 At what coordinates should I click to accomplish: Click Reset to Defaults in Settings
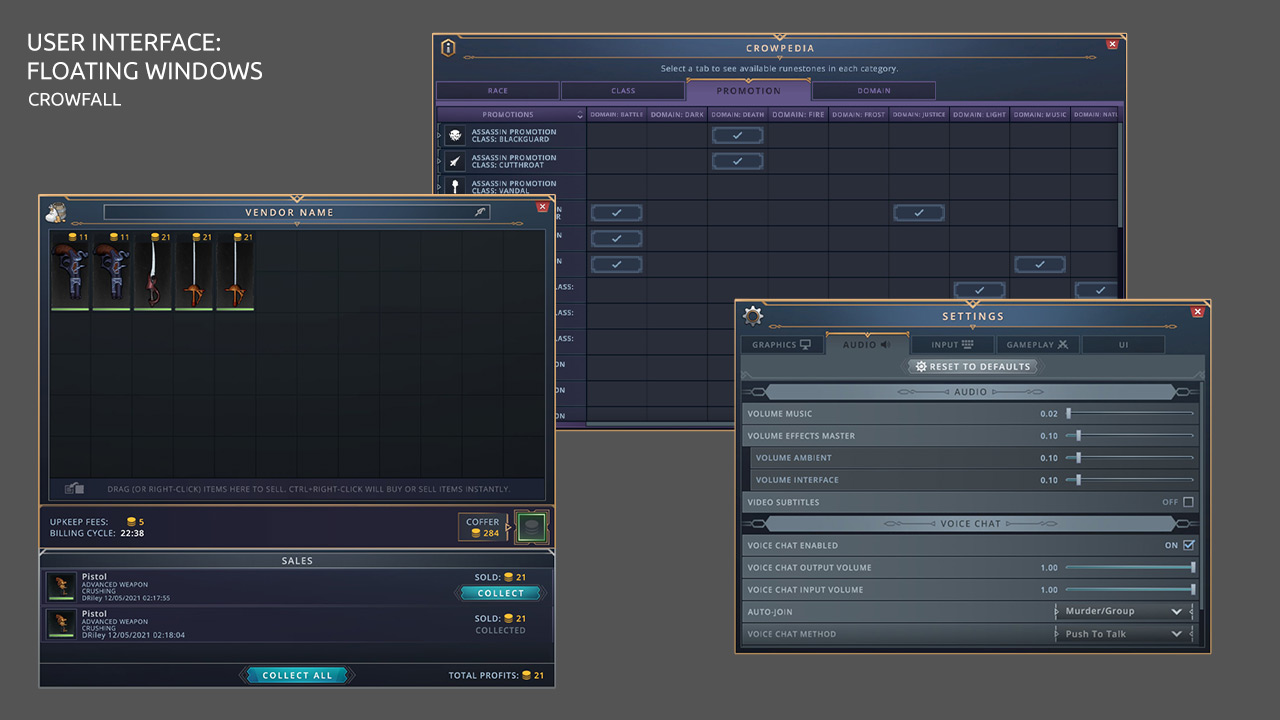pos(973,367)
